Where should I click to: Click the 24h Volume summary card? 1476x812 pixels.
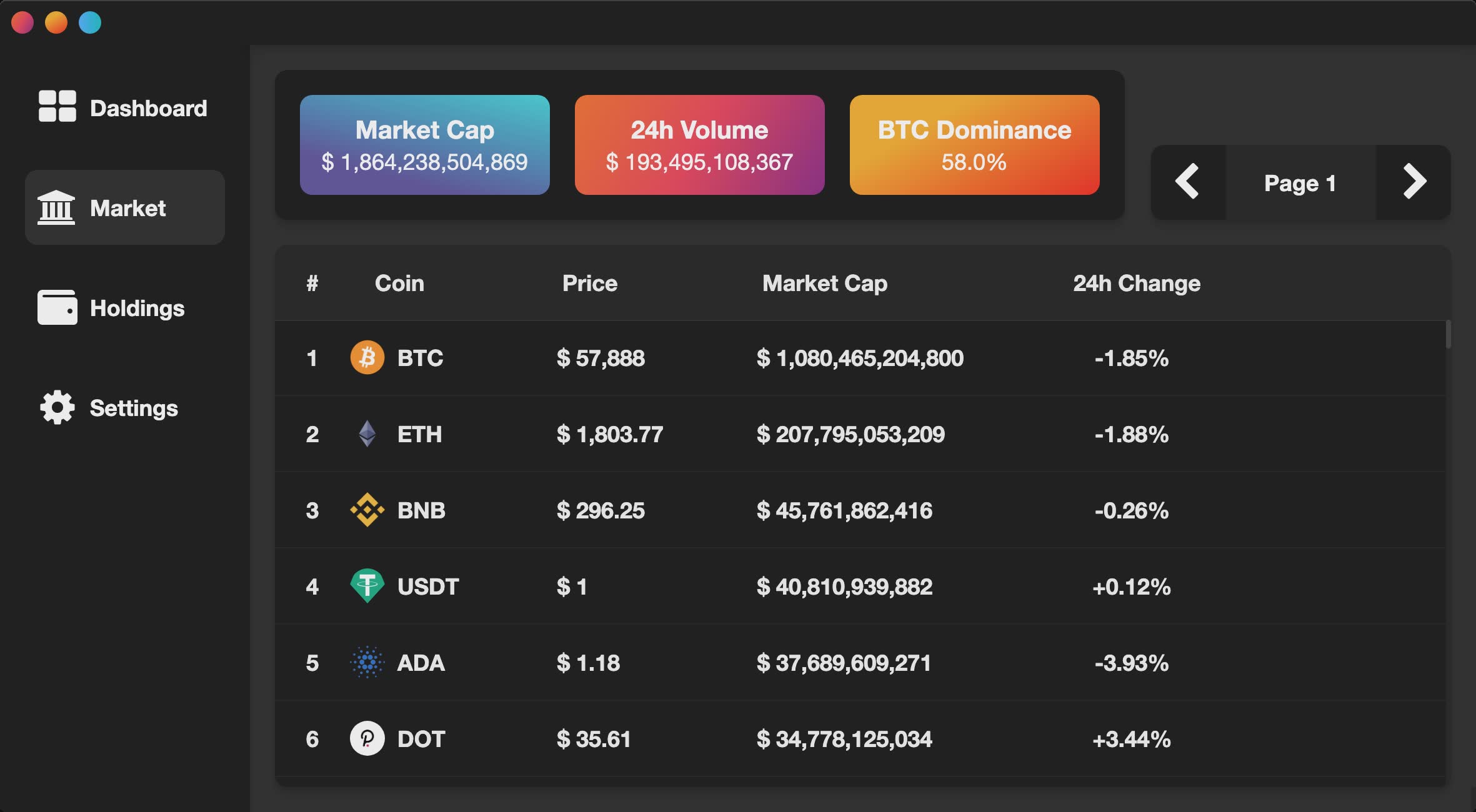[x=699, y=145]
